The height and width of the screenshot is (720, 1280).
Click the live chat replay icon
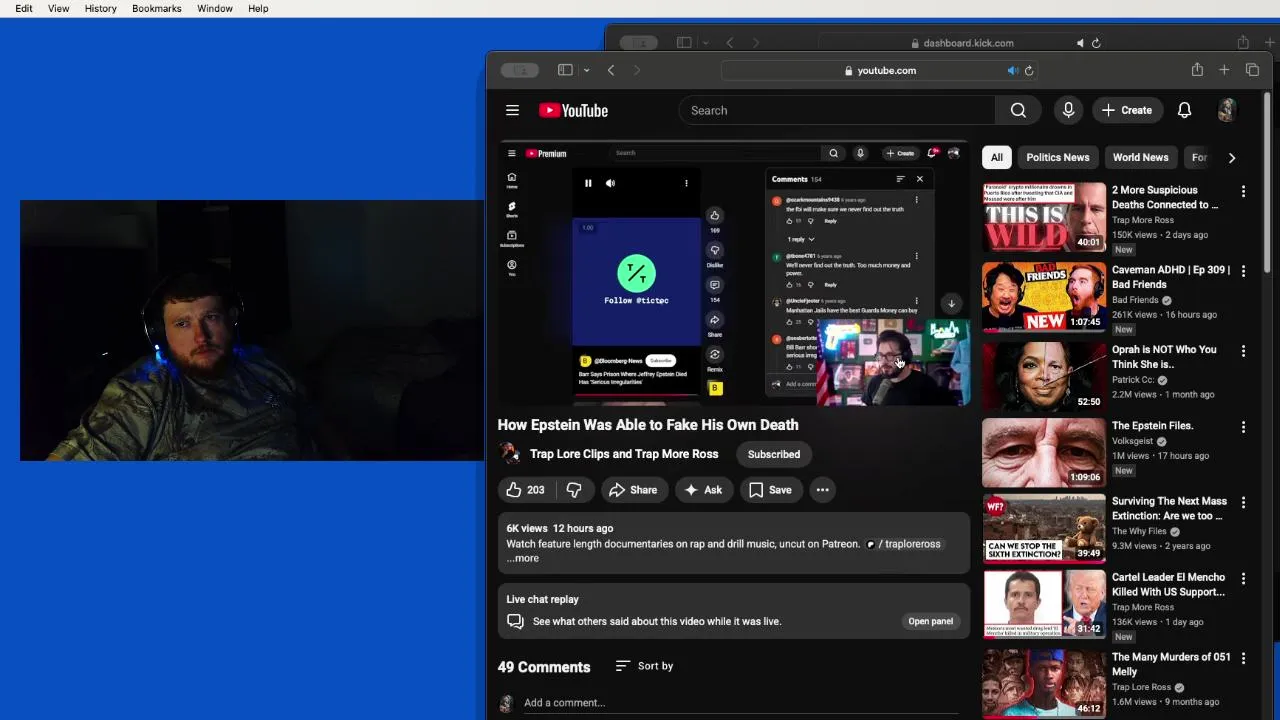tap(515, 621)
